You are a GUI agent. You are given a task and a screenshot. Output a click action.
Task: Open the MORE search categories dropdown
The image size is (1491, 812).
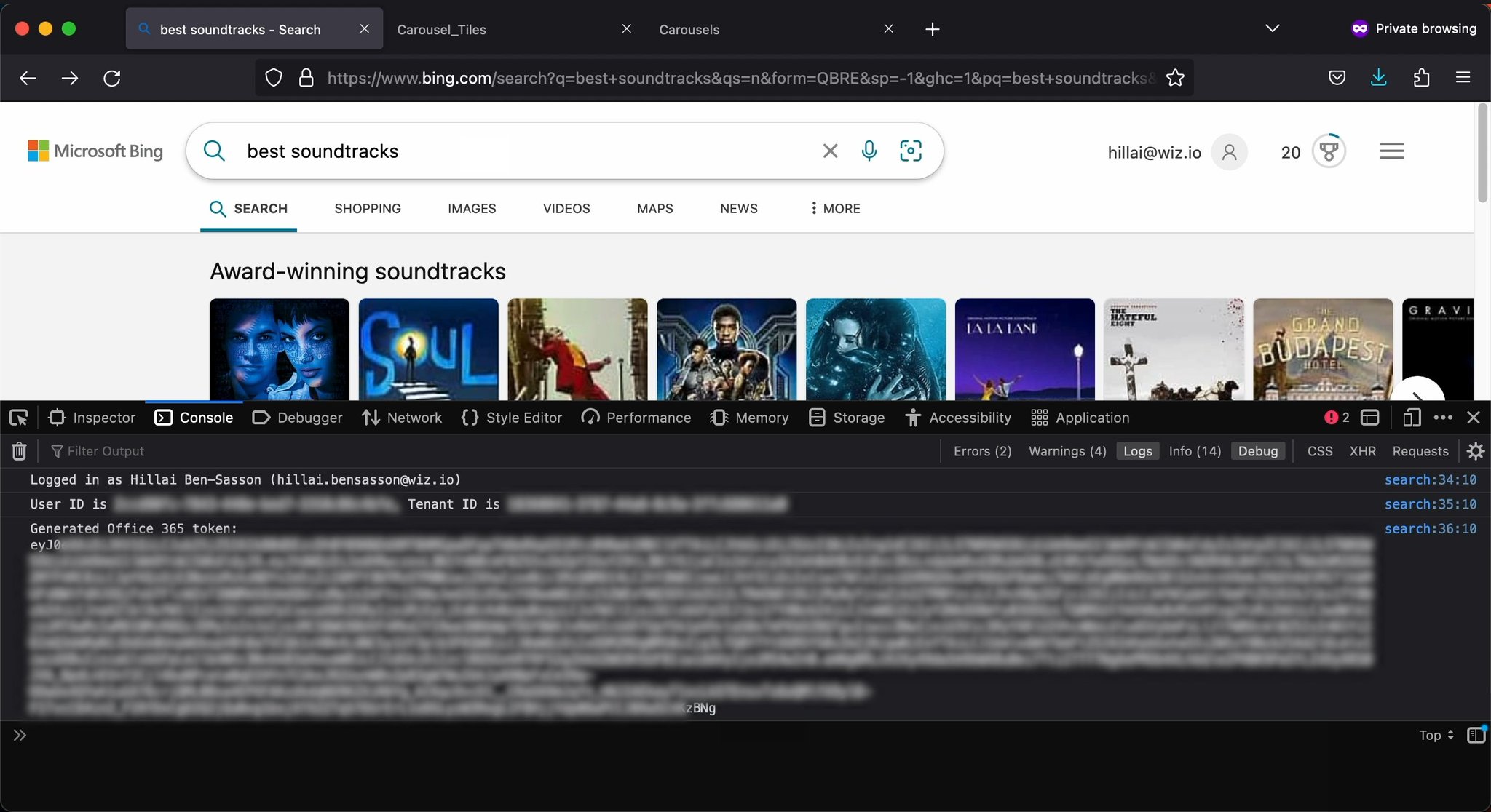point(835,209)
